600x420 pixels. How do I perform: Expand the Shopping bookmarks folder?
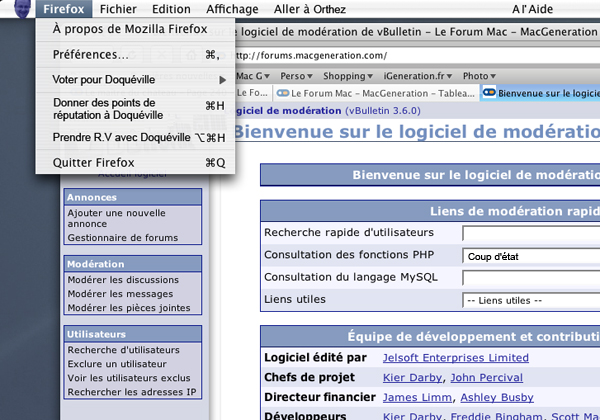pyautogui.click(x=349, y=75)
